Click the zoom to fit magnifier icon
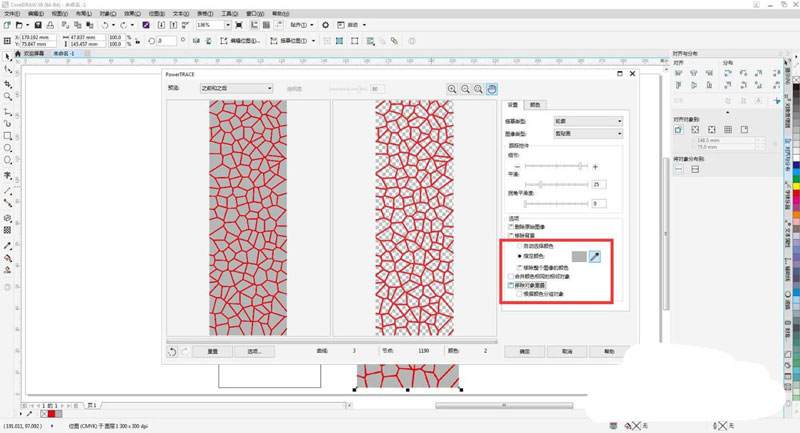 pyautogui.click(x=478, y=89)
